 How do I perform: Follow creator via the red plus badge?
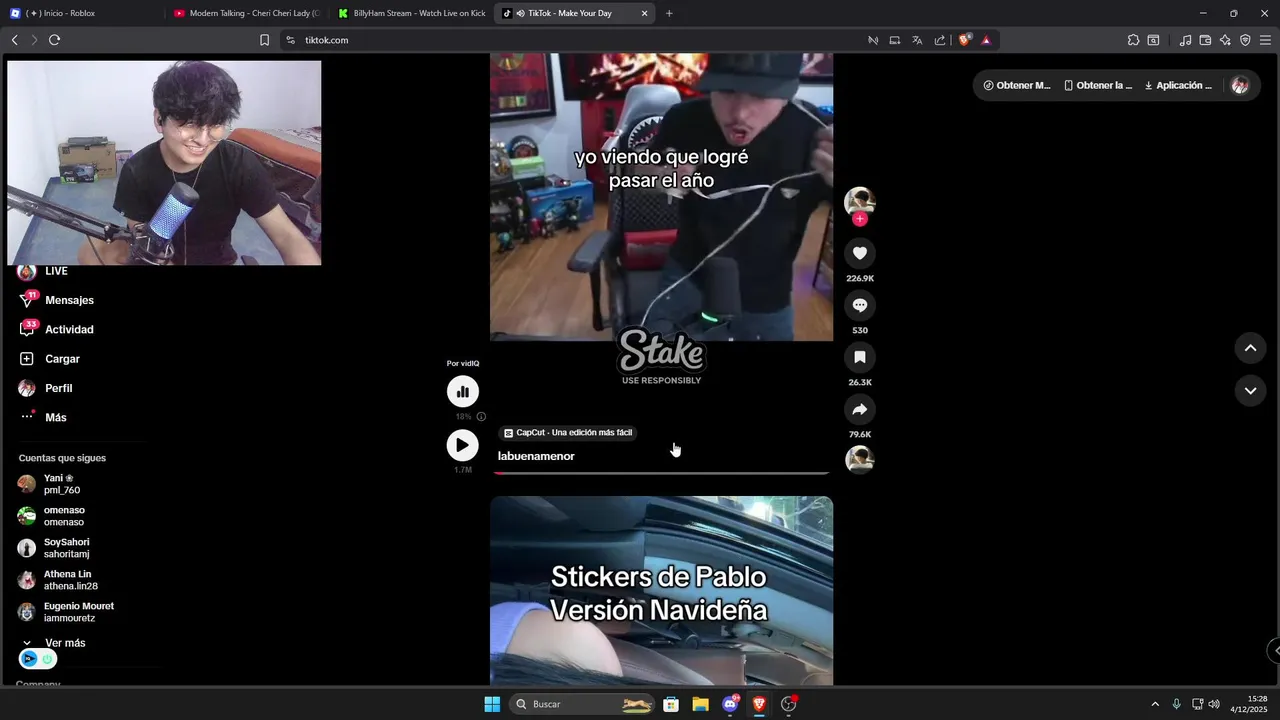click(x=859, y=219)
